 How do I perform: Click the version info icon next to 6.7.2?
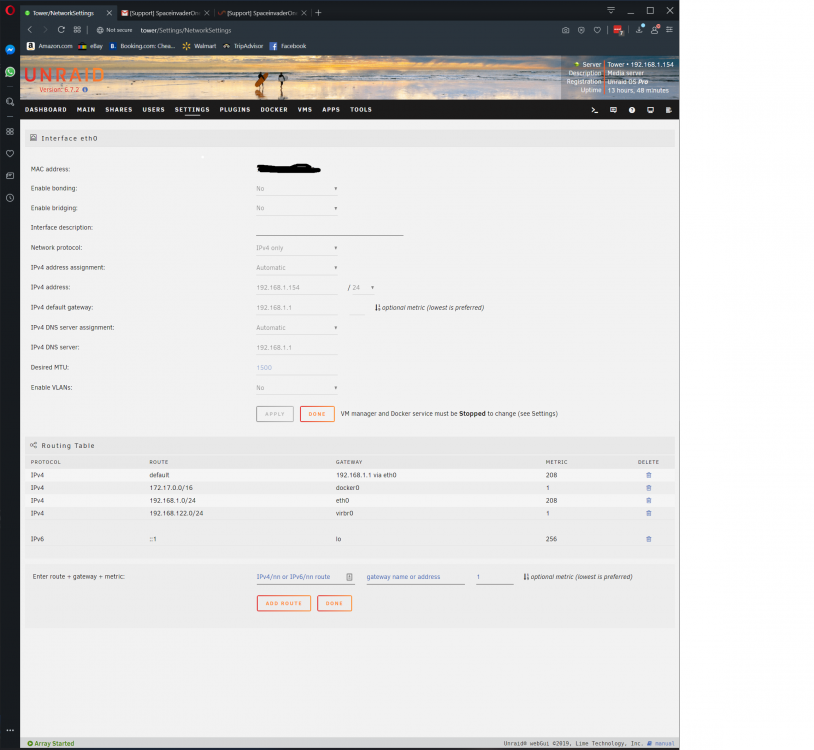tap(85, 90)
